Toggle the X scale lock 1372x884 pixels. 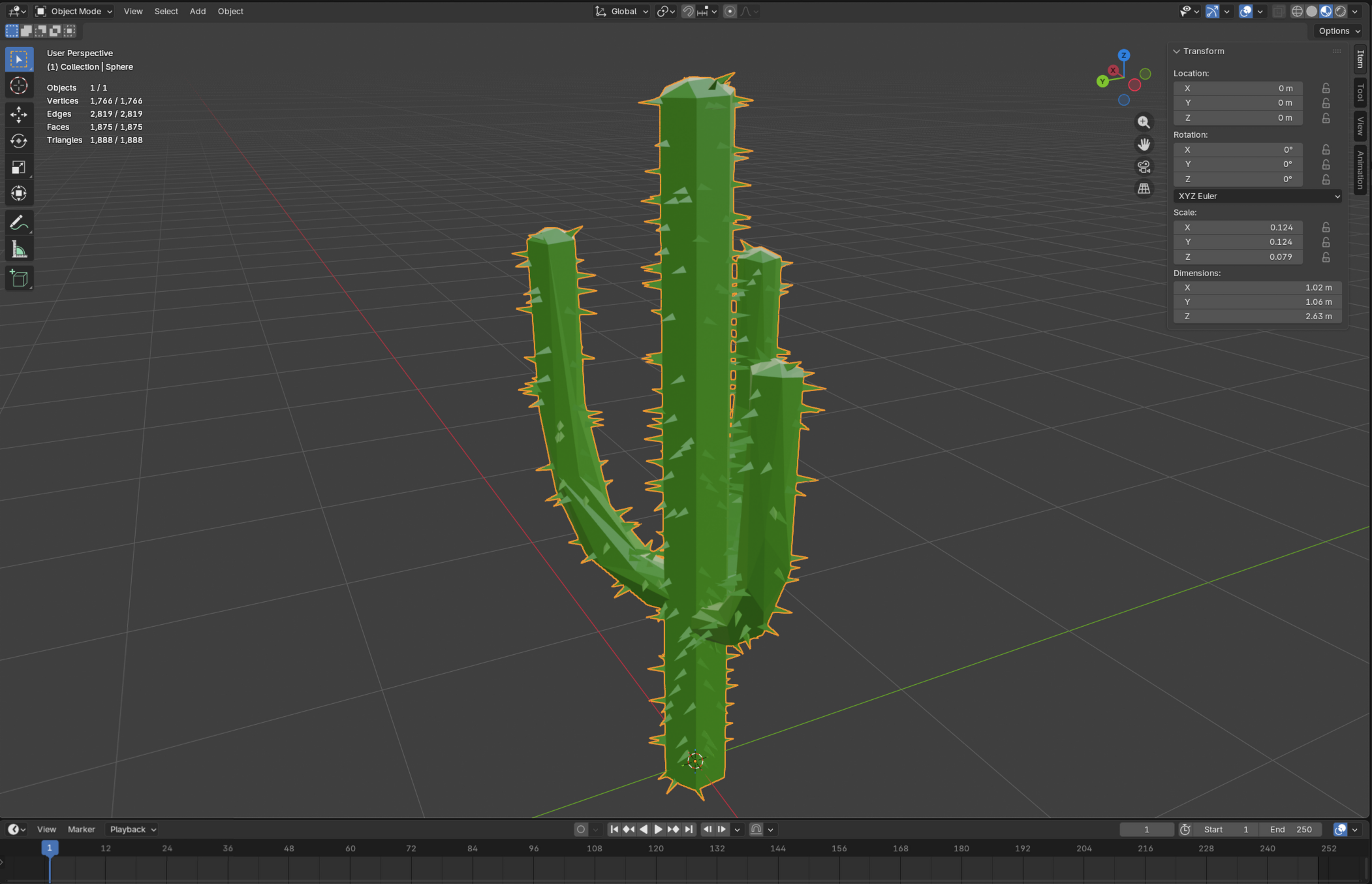point(1326,227)
